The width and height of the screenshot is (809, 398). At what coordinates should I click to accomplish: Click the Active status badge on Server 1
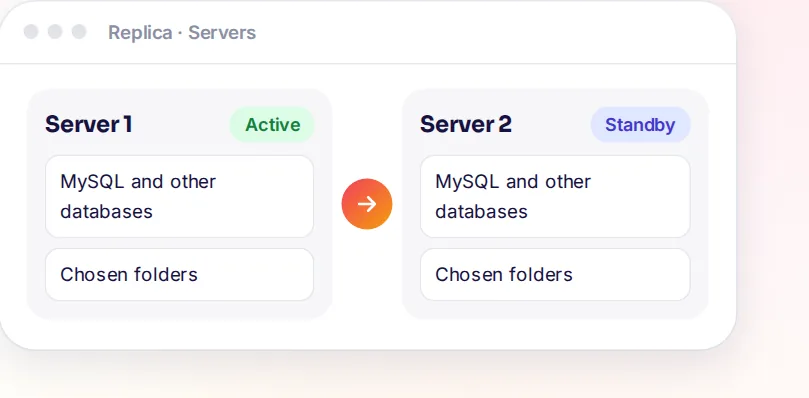click(272, 124)
